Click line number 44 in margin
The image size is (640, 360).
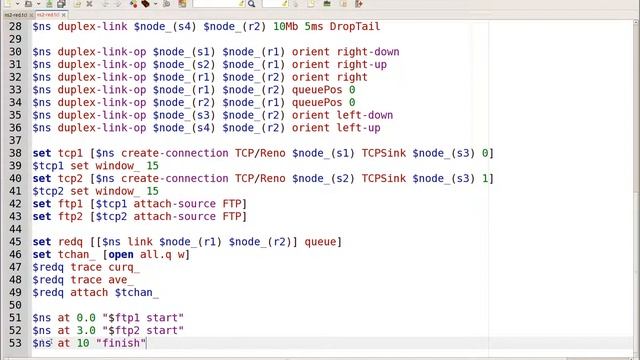[15, 229]
